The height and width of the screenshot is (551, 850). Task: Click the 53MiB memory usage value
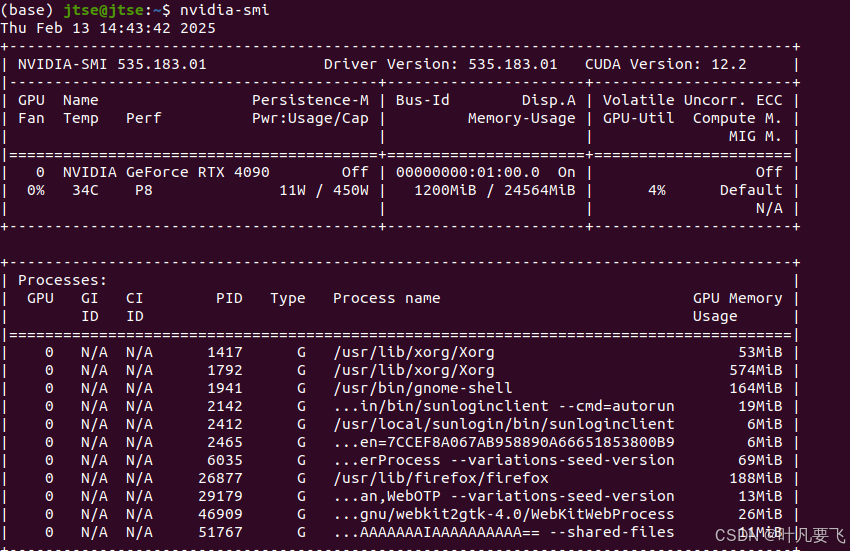point(760,353)
